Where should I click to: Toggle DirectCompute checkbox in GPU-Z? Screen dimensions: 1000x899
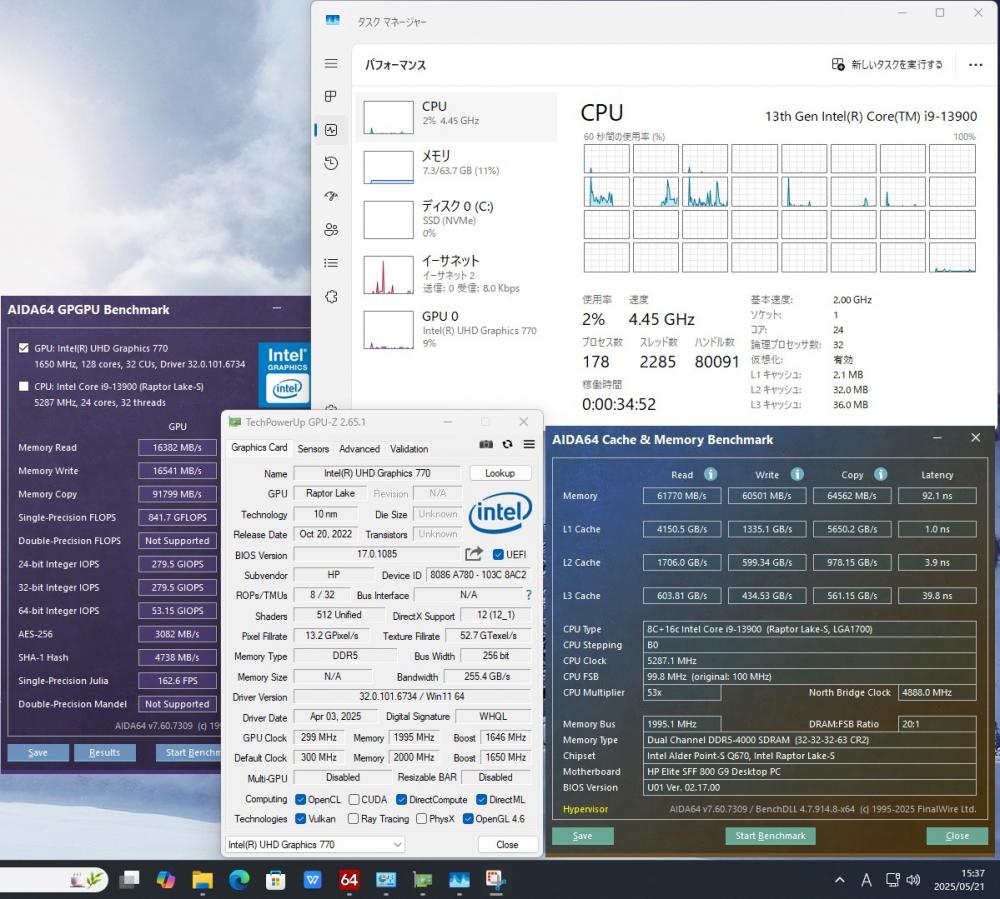pyautogui.click(x=401, y=800)
